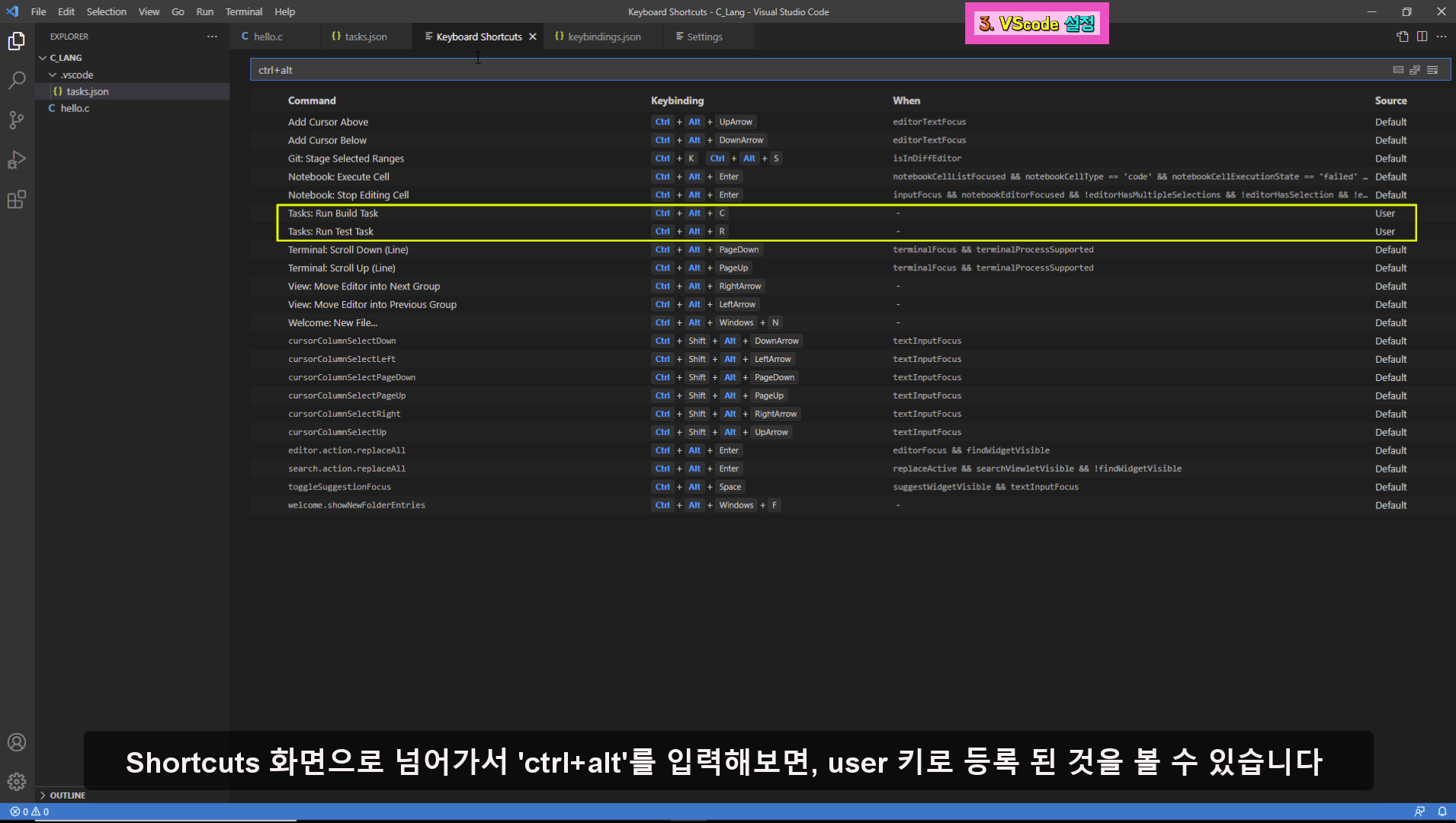Open the Go menu

[178, 11]
